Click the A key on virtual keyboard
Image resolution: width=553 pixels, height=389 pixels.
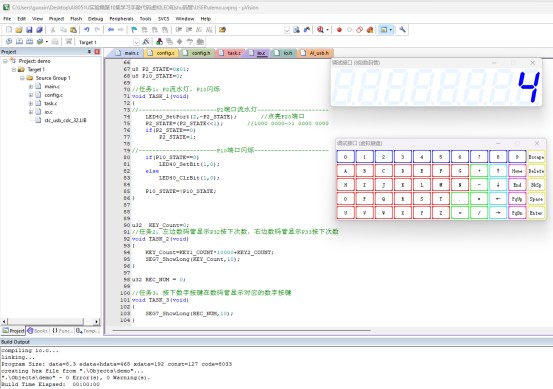(x=346, y=171)
